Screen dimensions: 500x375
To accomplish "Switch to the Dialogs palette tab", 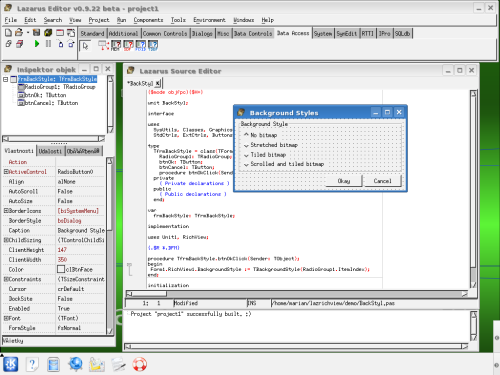I will click(202, 33).
